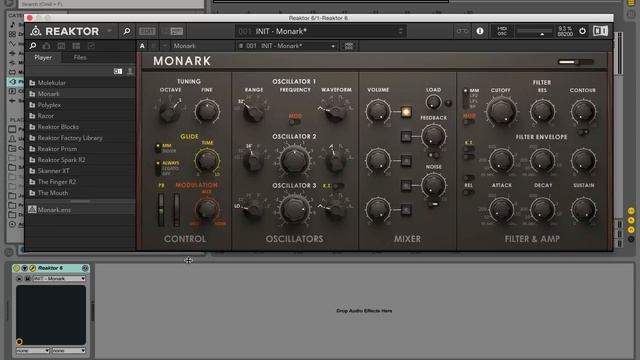
Task: Click hot-swap icon on Reaktor 6 device
Action: 85,268
